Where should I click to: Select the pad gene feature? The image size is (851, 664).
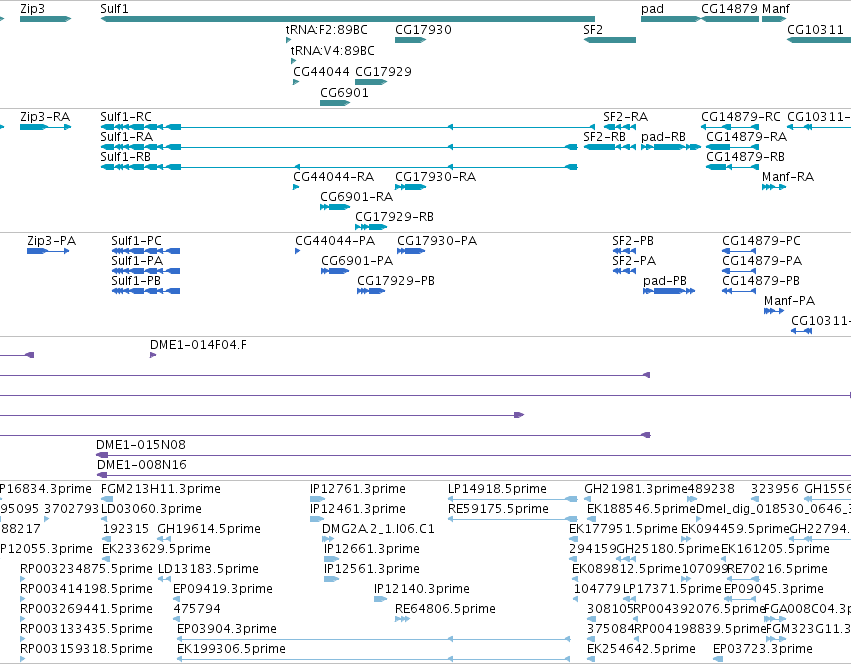(671, 19)
